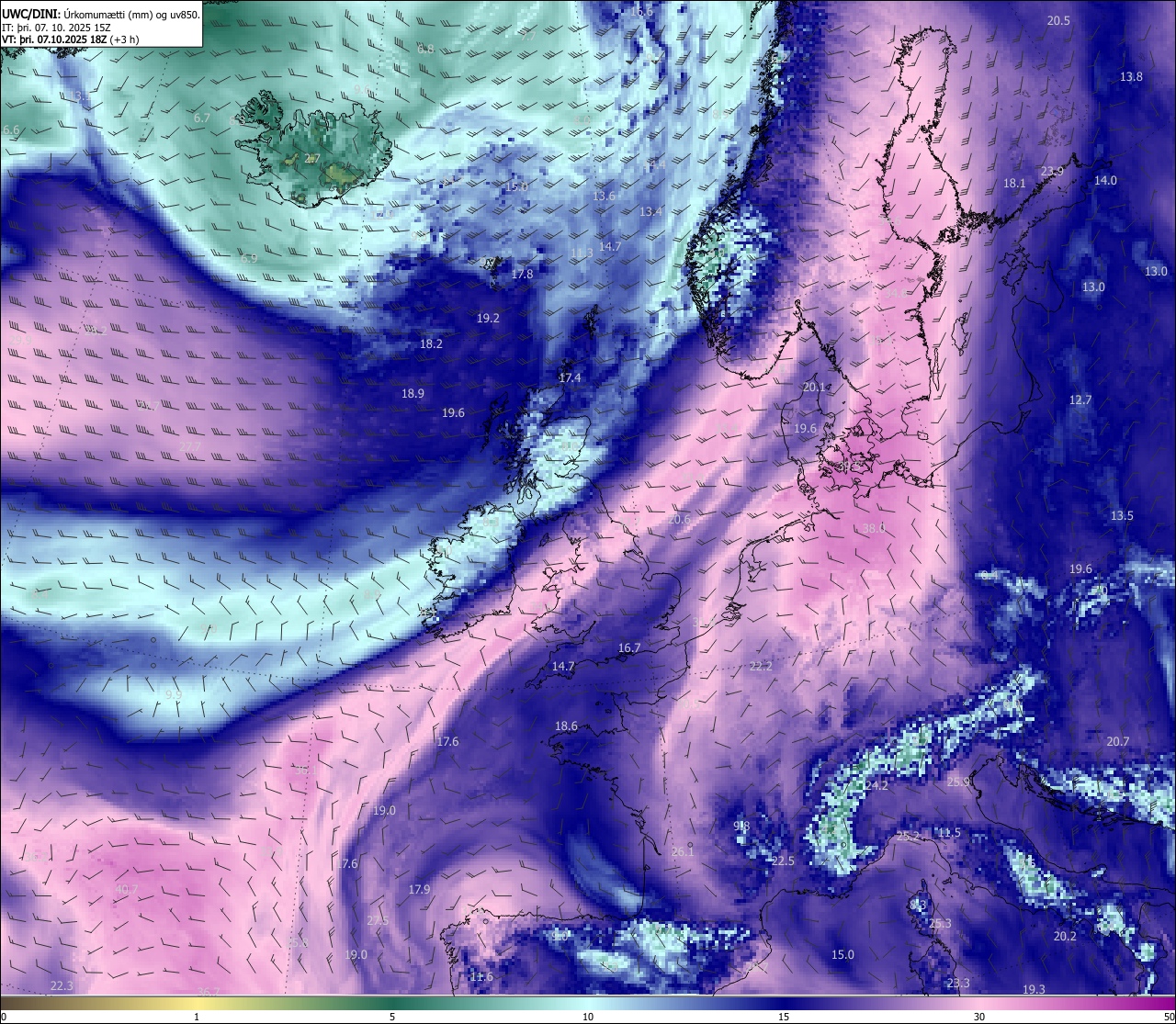Click the 13.4 value off Norway's coast
Viewport: 1176px width, 1024px height.
pyautogui.click(x=650, y=211)
